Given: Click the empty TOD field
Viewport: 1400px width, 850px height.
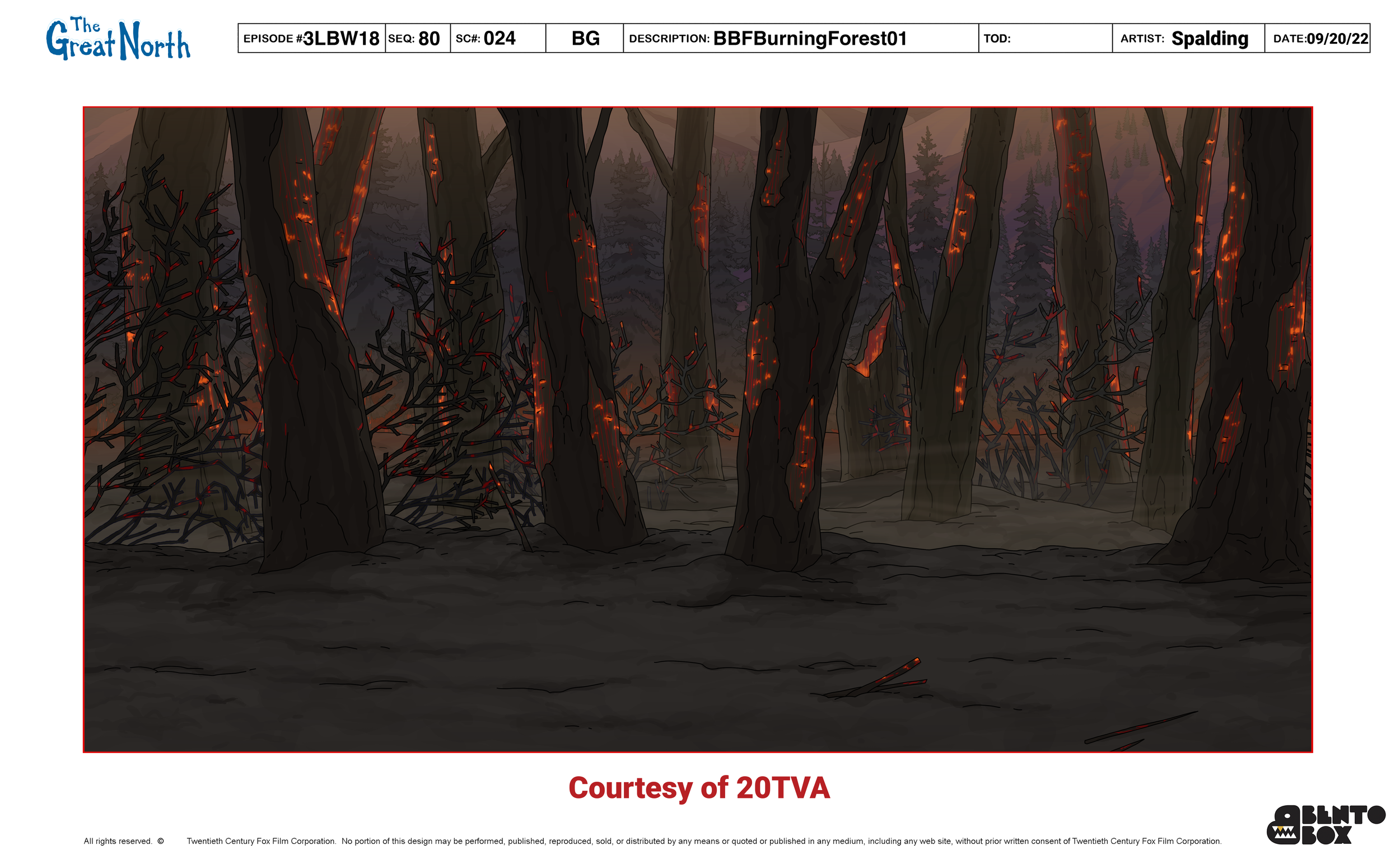Looking at the screenshot, I should click(x=1060, y=39).
